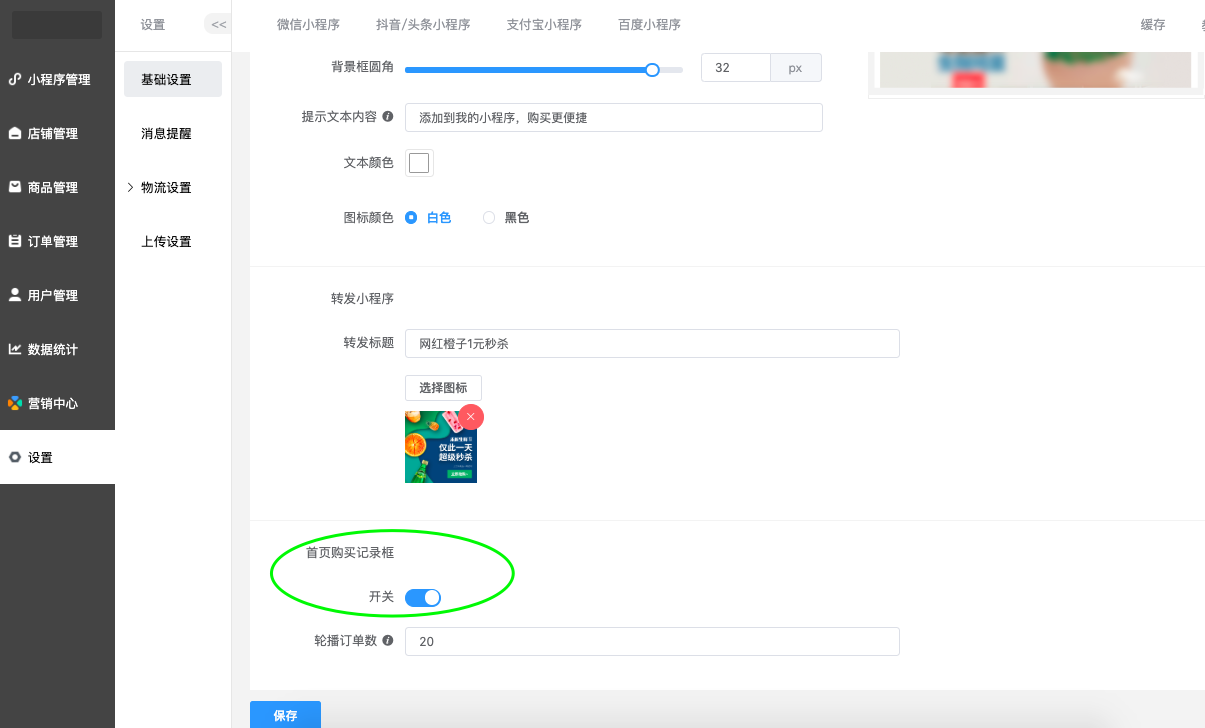Click the 轮播订单数 input field
The width and height of the screenshot is (1205, 728).
tap(652, 641)
